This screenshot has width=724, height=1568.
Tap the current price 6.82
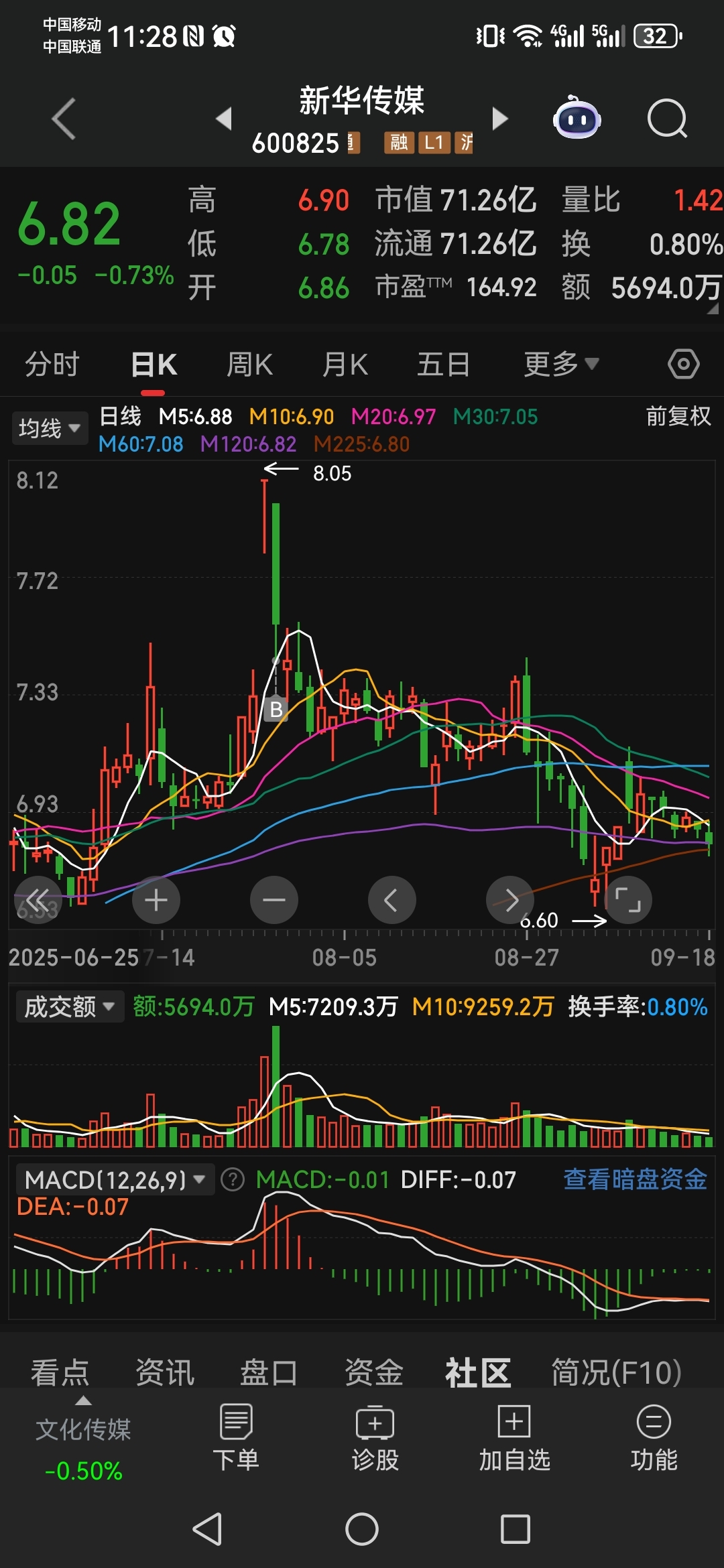tap(69, 224)
